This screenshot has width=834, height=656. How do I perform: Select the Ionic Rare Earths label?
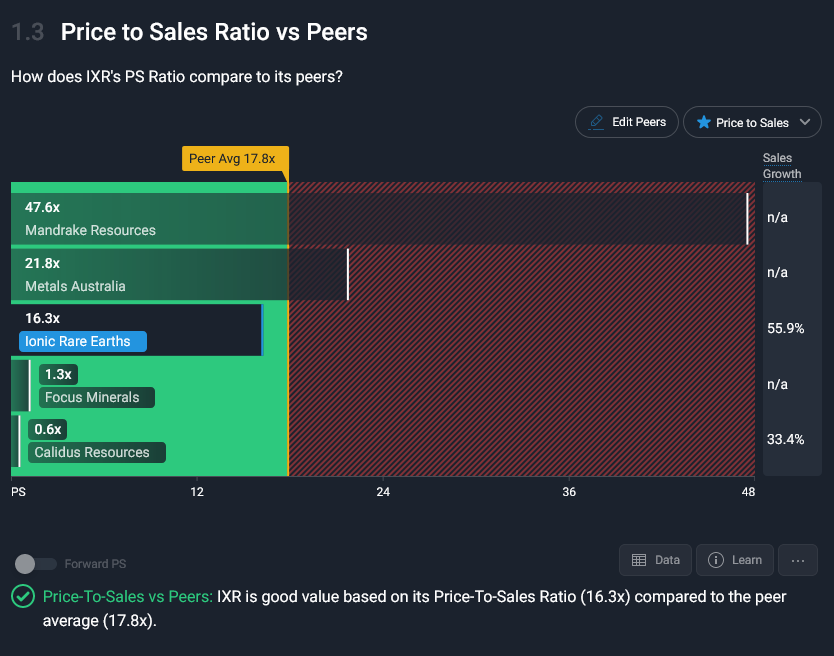click(82, 342)
